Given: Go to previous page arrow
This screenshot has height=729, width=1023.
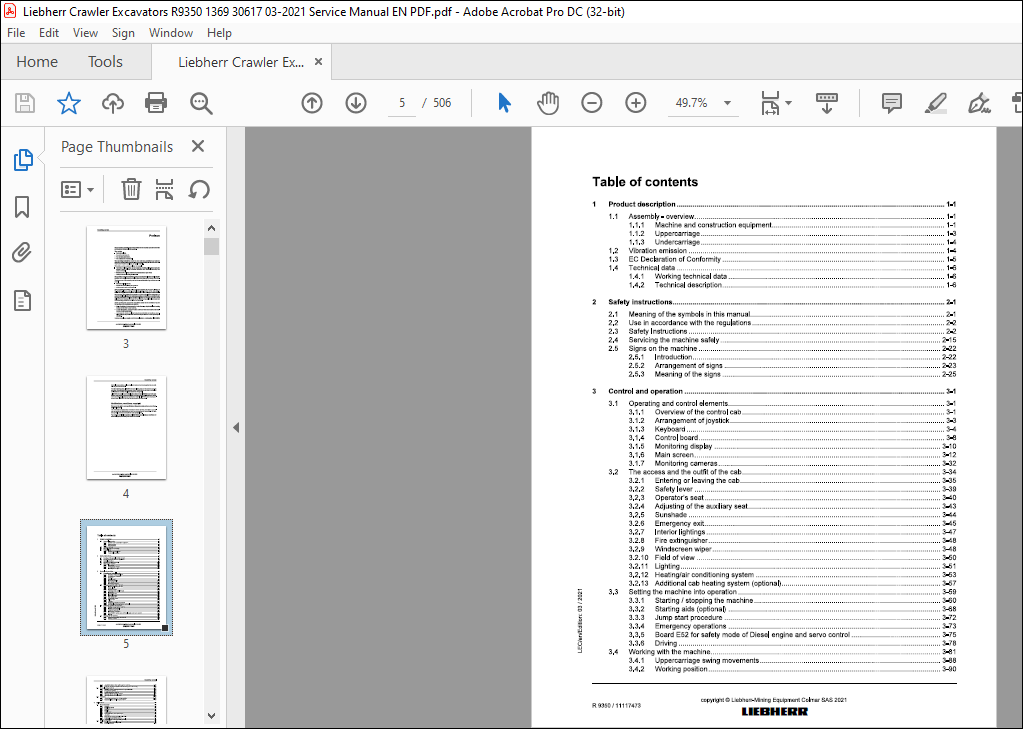Looking at the screenshot, I should (x=312, y=103).
